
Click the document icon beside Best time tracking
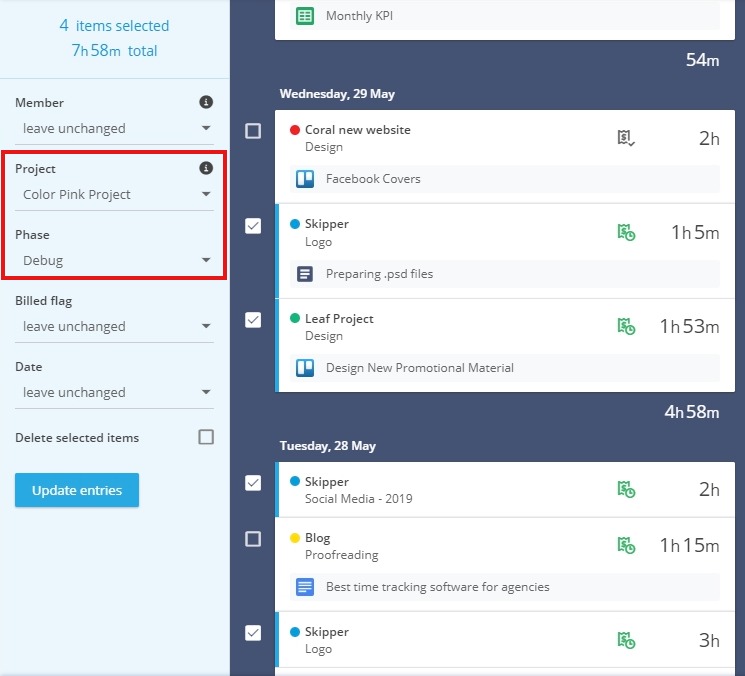(x=305, y=587)
